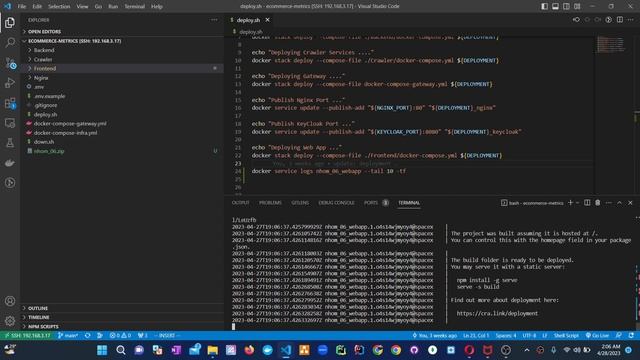Open the File menu
This screenshot has height=360, width=640.
pyautogui.click(x=22, y=7)
